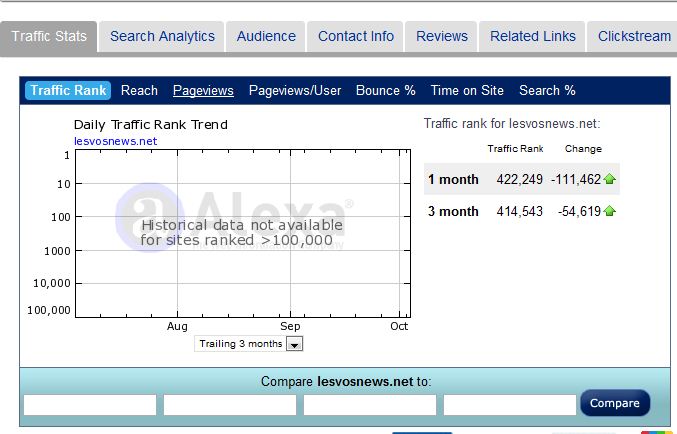Open the Reviews tab
The image size is (677, 434).
(x=442, y=37)
